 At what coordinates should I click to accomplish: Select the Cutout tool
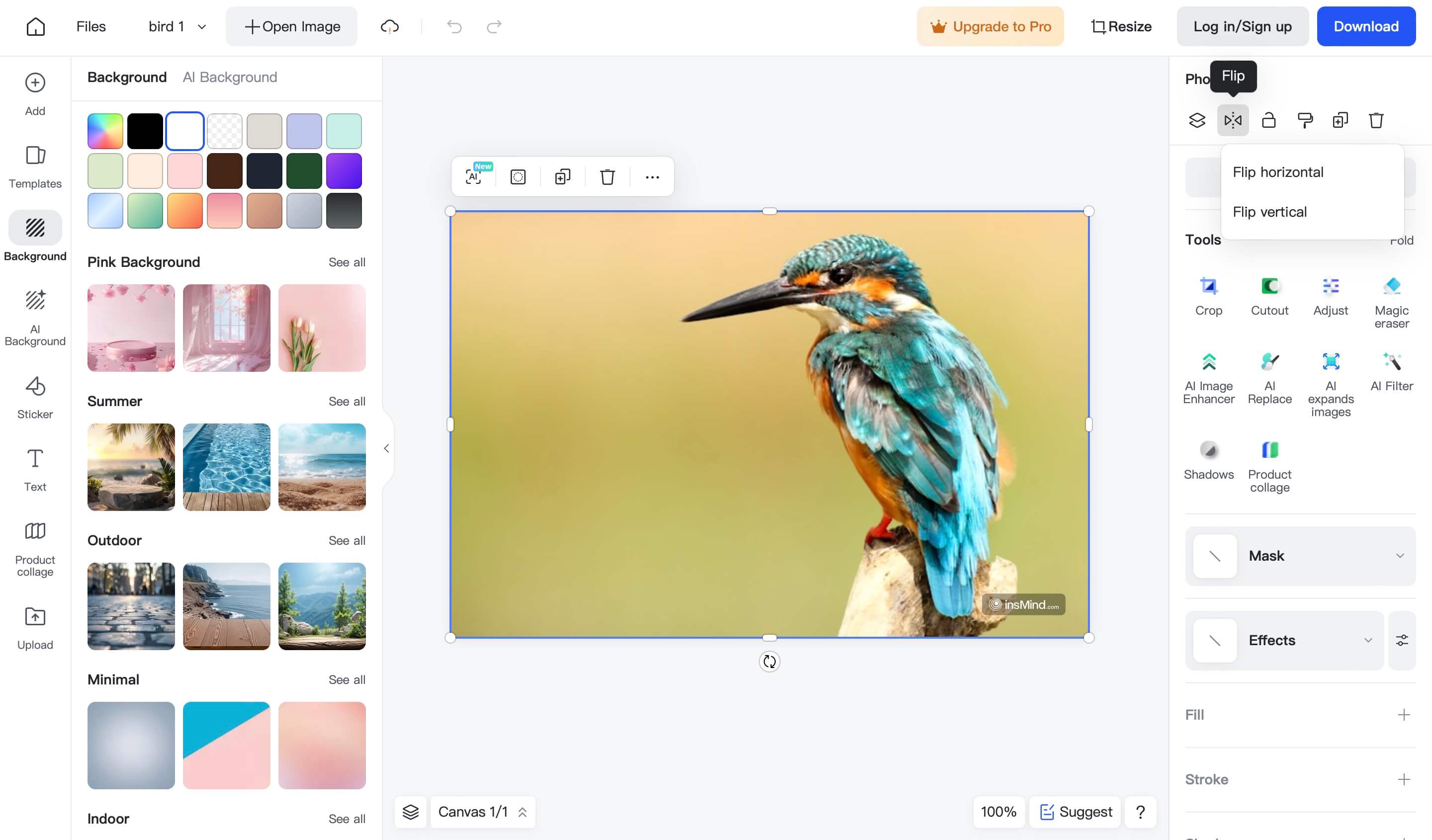[x=1269, y=294]
